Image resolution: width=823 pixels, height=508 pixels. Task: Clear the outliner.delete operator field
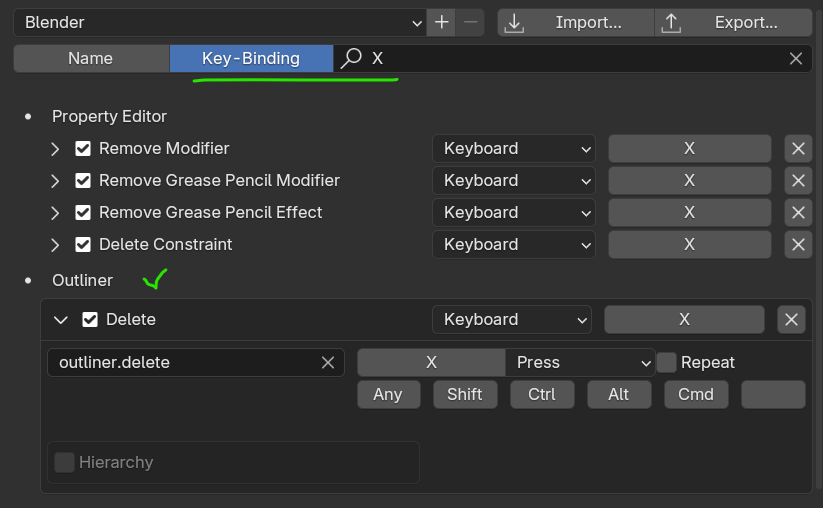click(327, 363)
